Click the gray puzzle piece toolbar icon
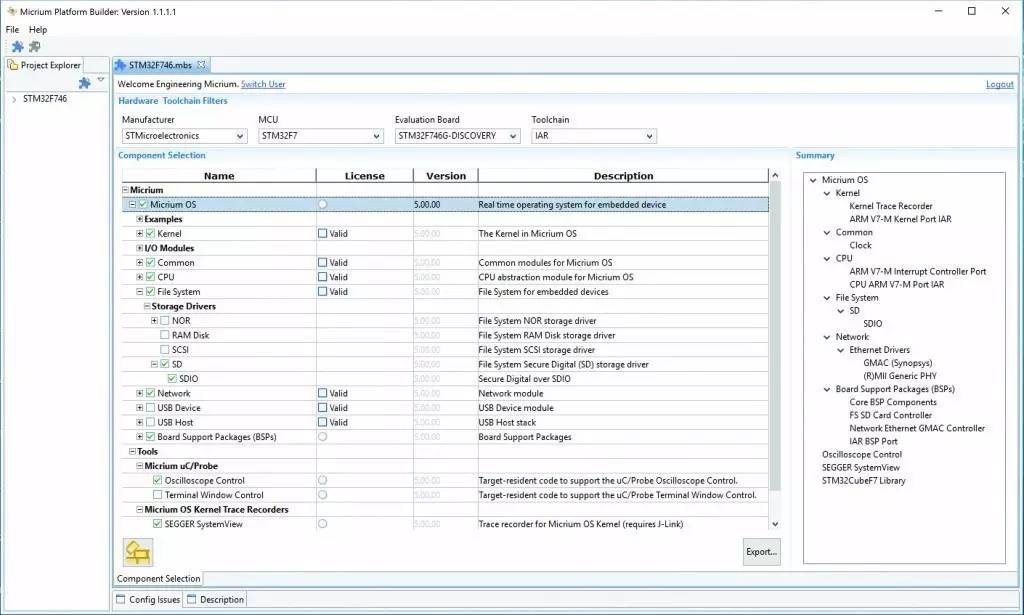The height and width of the screenshot is (615, 1024). (x=35, y=47)
